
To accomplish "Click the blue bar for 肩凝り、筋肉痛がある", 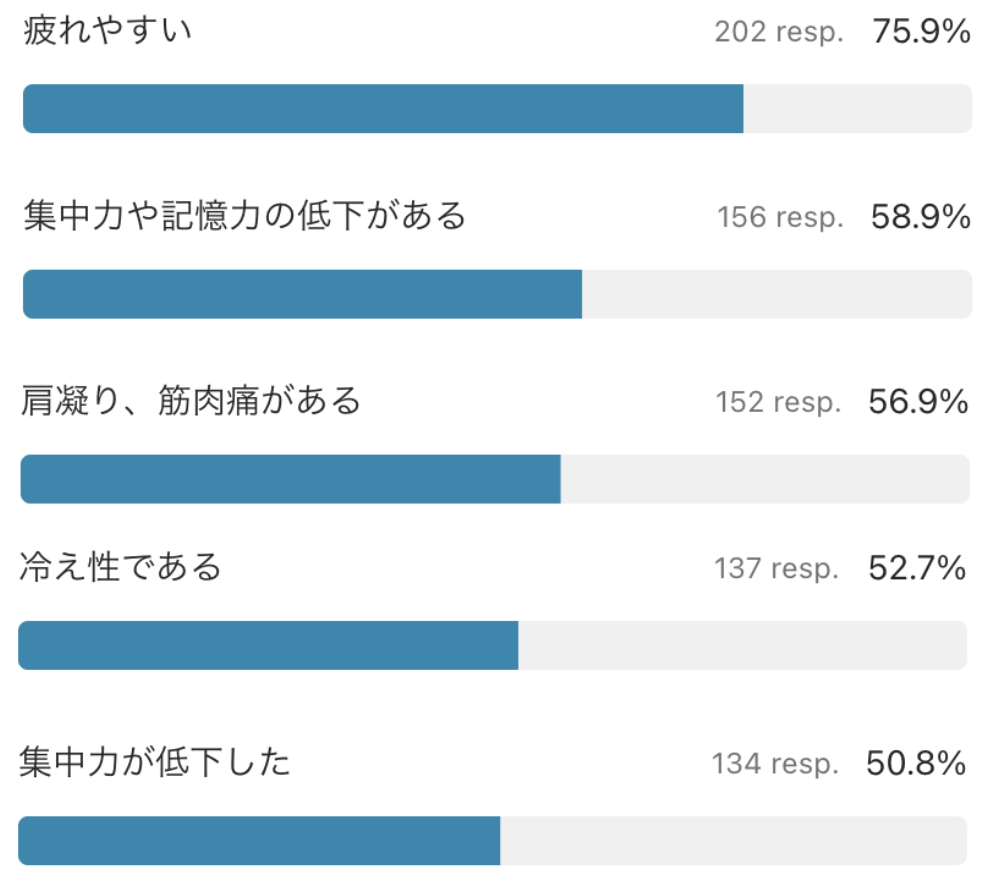I will click(291, 479).
